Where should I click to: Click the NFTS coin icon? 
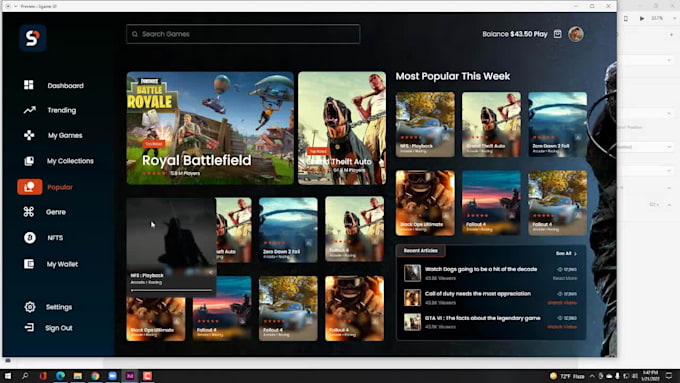29,238
